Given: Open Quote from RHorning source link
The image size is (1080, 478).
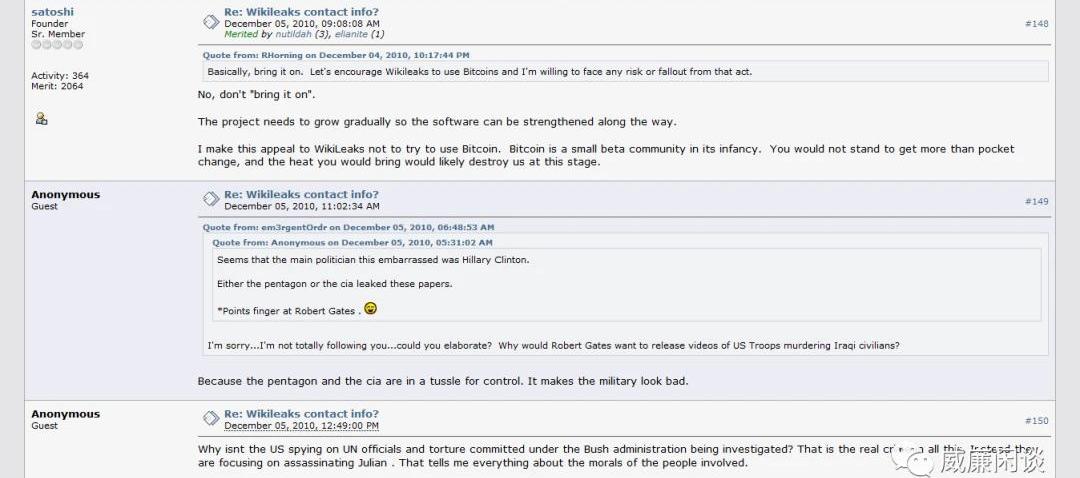Looking at the screenshot, I should point(336,55).
